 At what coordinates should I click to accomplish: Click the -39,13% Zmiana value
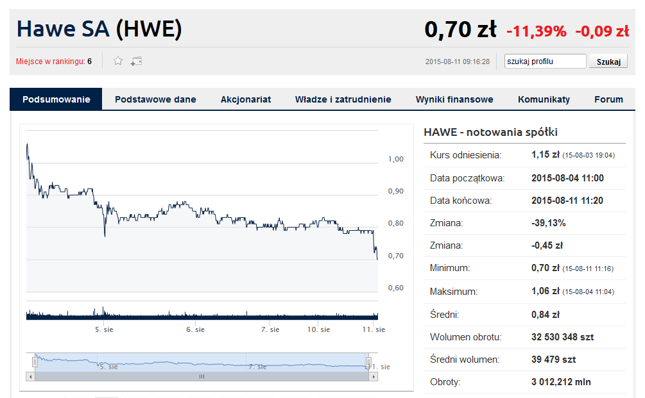pos(548,223)
